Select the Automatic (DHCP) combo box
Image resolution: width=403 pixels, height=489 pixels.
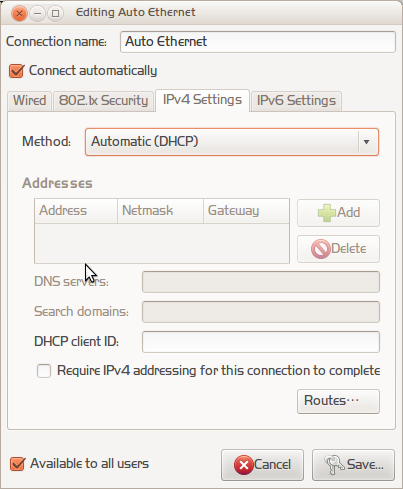point(232,142)
